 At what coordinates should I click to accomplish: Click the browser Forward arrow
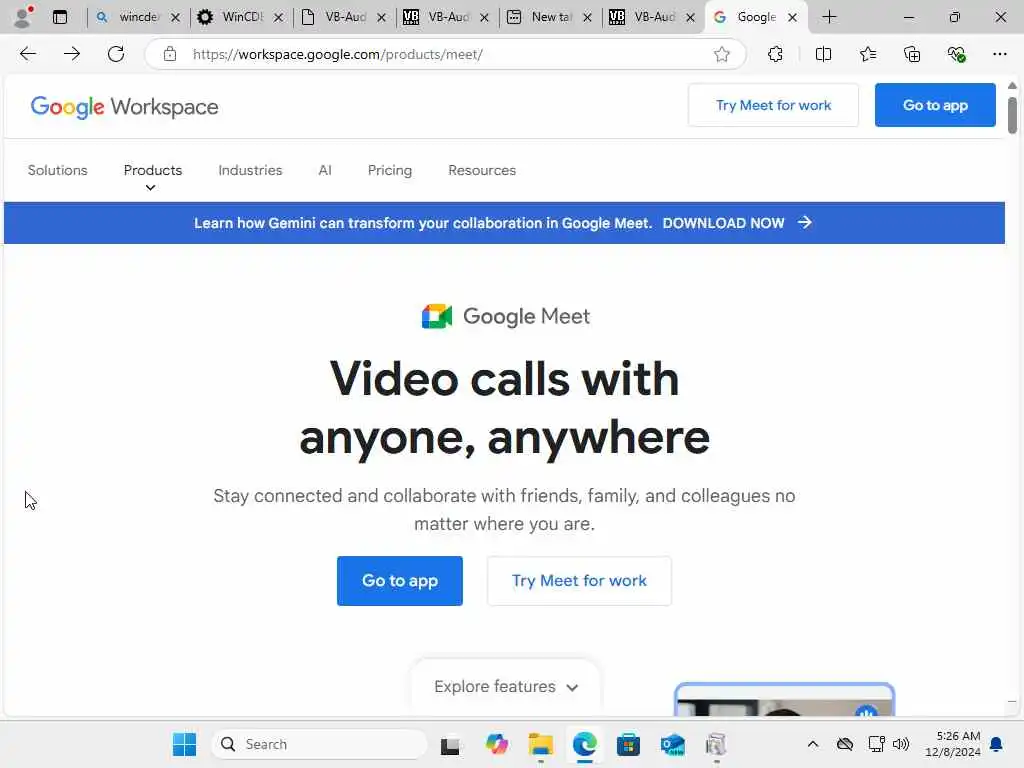tap(72, 54)
